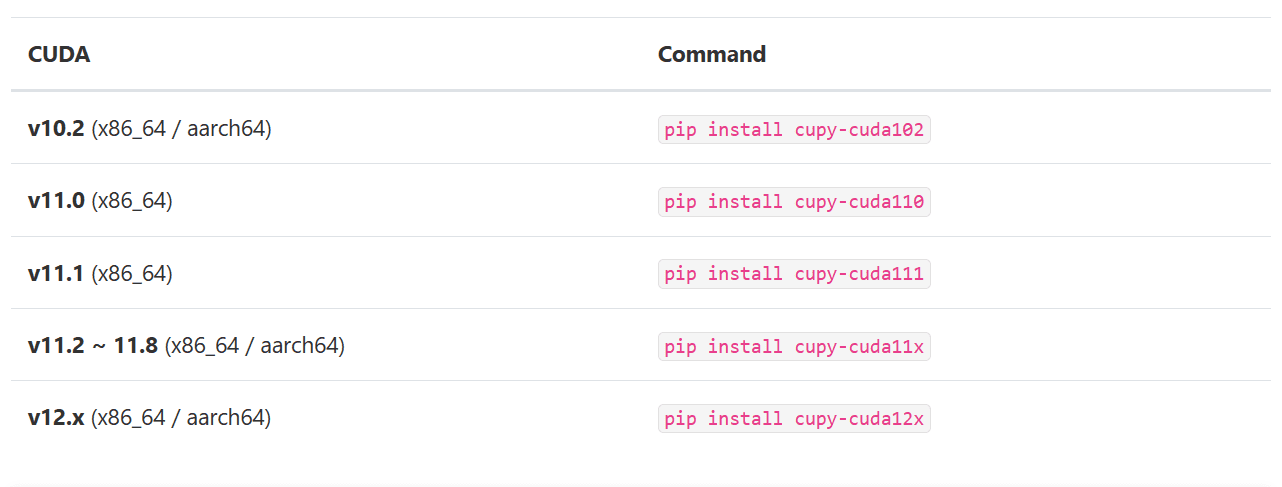Click the Command column header
The width and height of the screenshot is (1282, 487).
click(711, 55)
